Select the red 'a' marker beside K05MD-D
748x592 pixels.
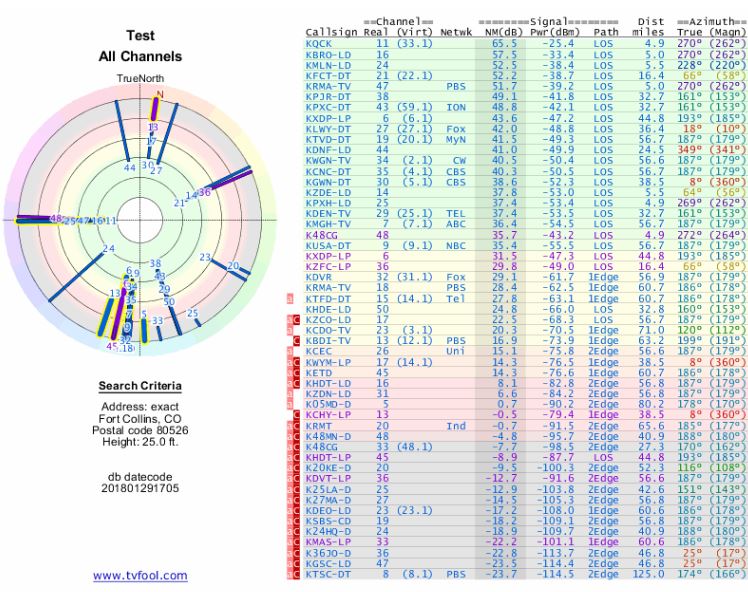tap(289, 401)
